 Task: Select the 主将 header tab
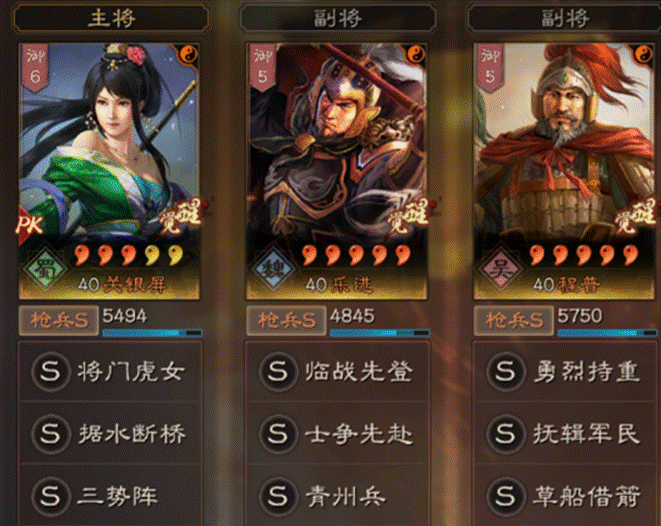pyautogui.click(x=112, y=18)
